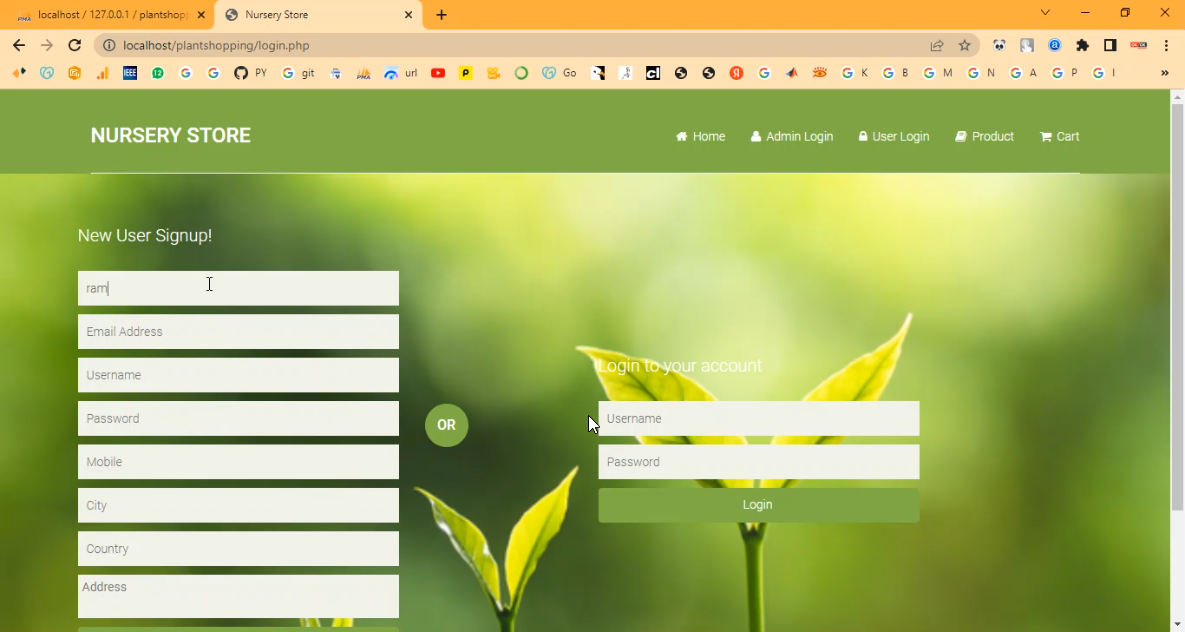Screen dimensions: 1185x632
Task: Open the GitHub PY bookmark
Action: click(x=250, y=73)
